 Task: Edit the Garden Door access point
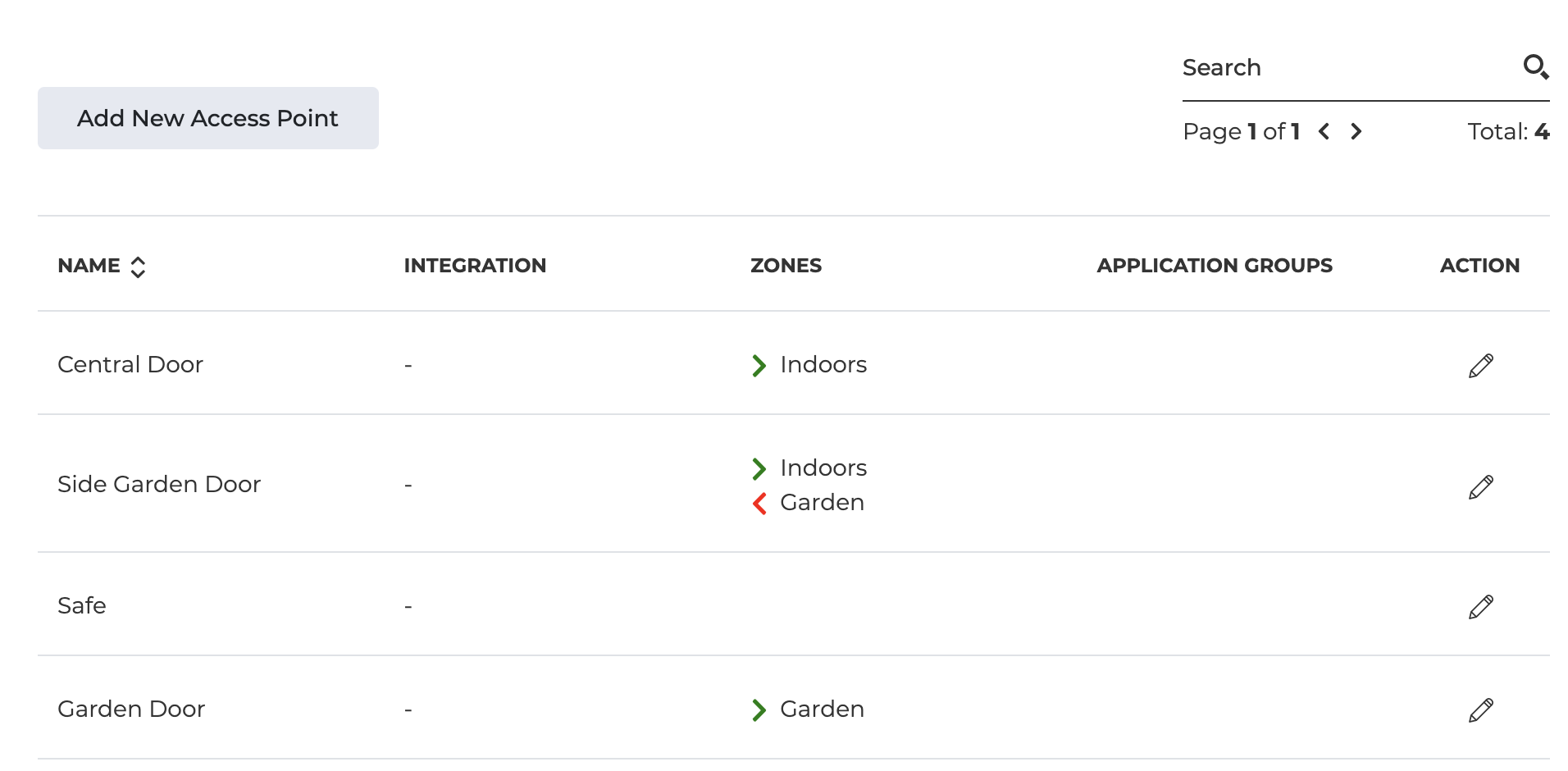click(1480, 710)
